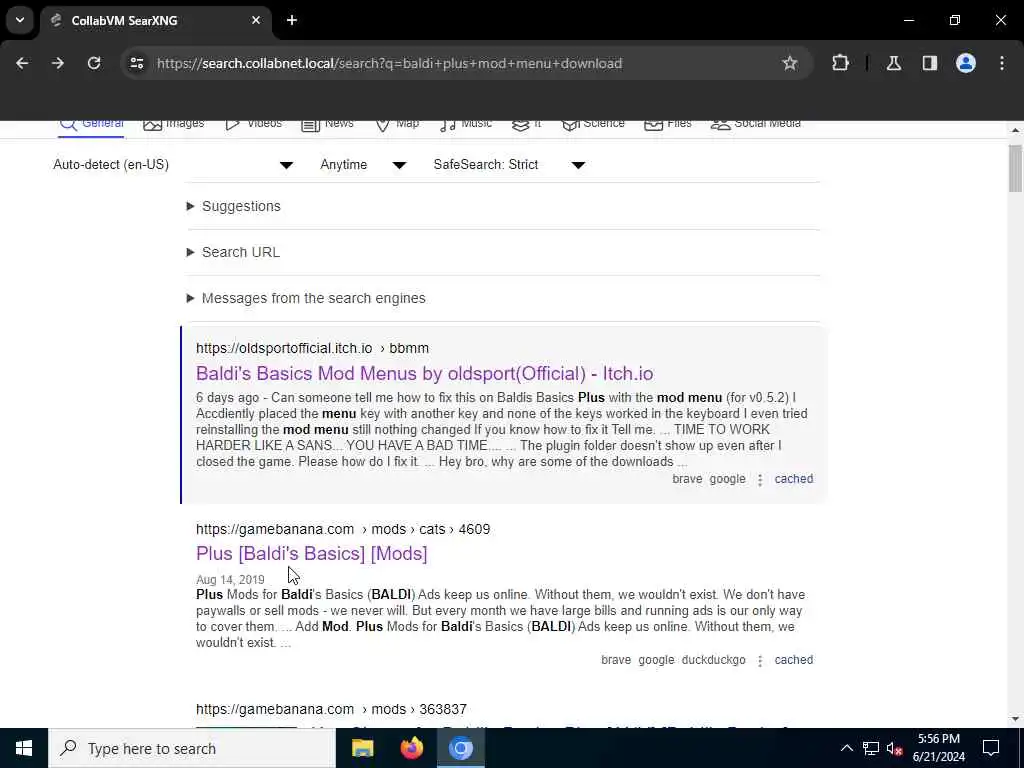Open the Plus [Baldi's Basics] [Mods] result

312,554
